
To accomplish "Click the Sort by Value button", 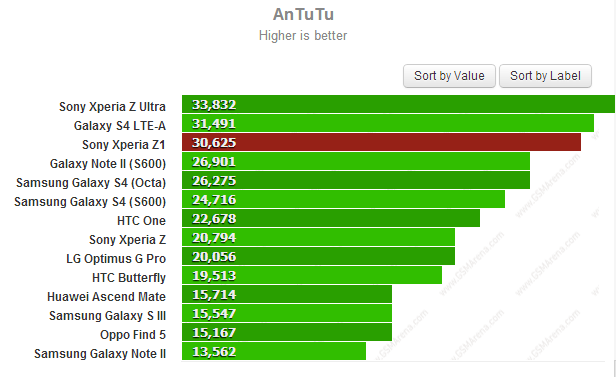I will (x=449, y=76).
